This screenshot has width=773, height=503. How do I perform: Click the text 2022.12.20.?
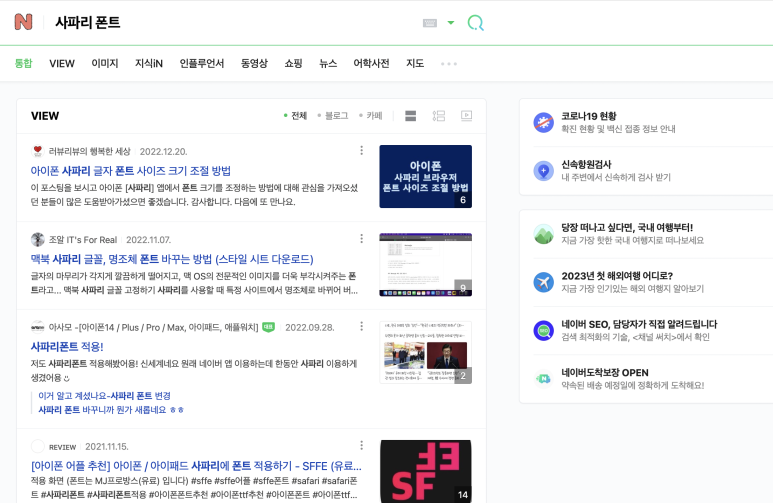click(163, 151)
